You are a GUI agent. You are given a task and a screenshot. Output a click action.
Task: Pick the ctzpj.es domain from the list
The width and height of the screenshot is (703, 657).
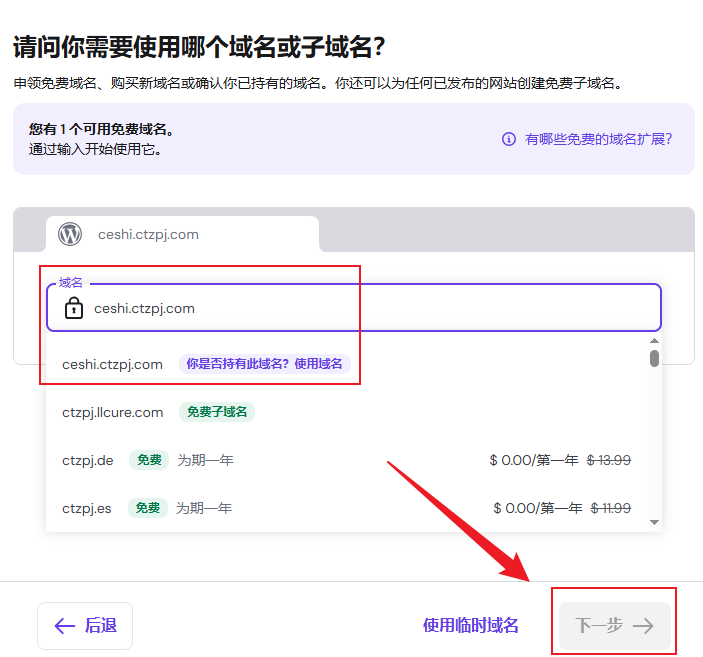pyautogui.click(x=87, y=508)
